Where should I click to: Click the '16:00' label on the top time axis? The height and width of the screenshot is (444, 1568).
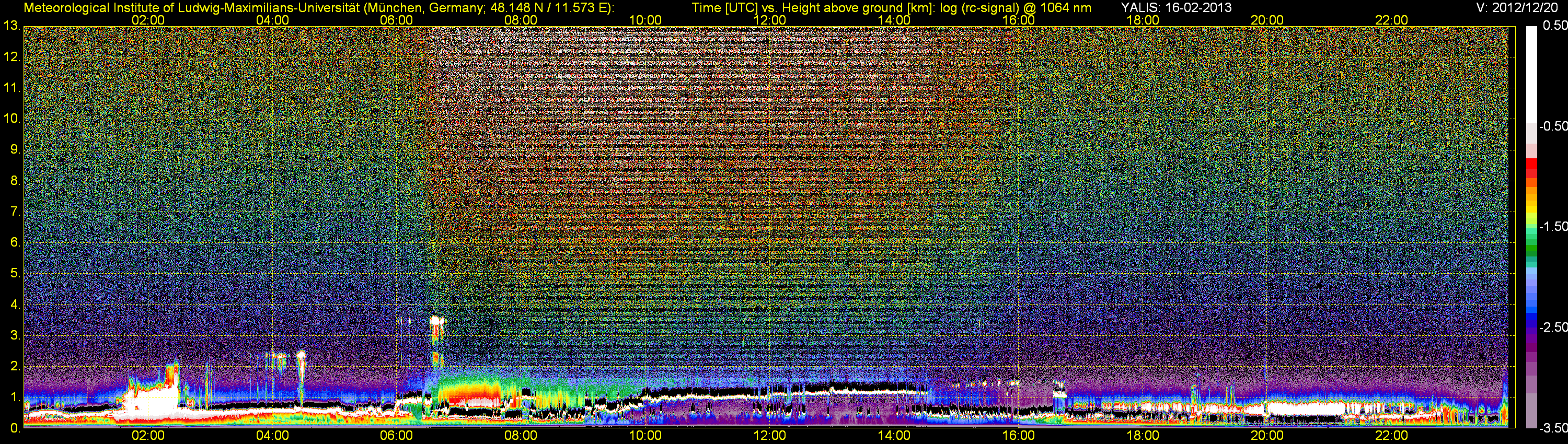pyautogui.click(x=1018, y=20)
